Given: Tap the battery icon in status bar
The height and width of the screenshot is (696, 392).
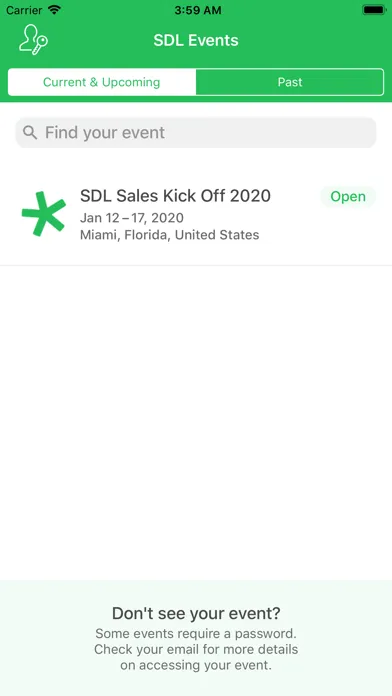Looking at the screenshot, I should (x=374, y=10).
